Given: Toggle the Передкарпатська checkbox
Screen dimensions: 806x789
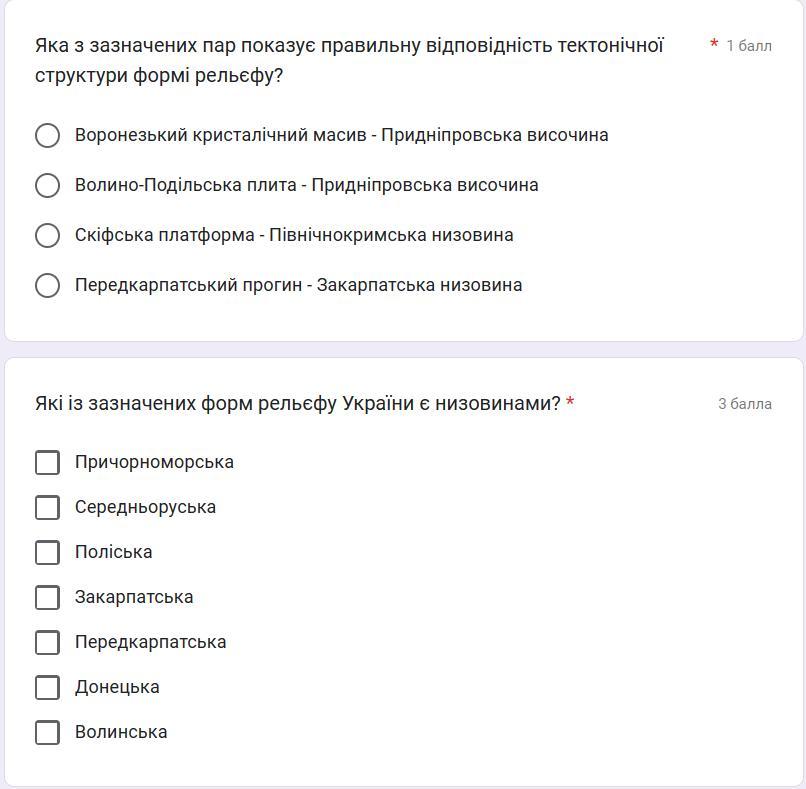Looking at the screenshot, I should click(47, 642).
